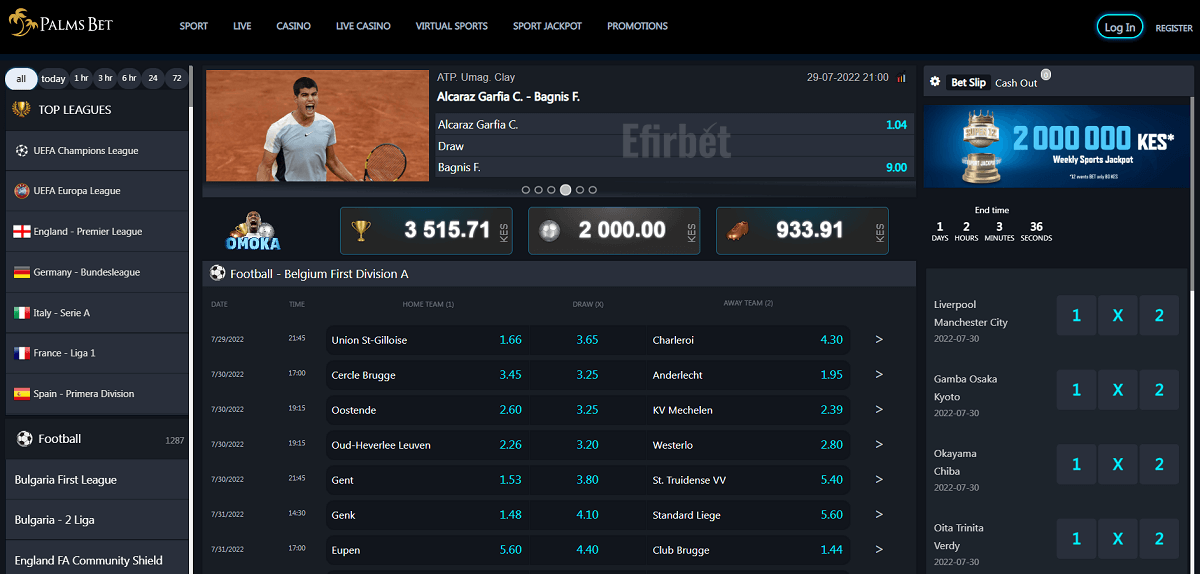The image size is (1200, 574).
Task: Click the Omoka jackpot logo
Action: (254, 232)
